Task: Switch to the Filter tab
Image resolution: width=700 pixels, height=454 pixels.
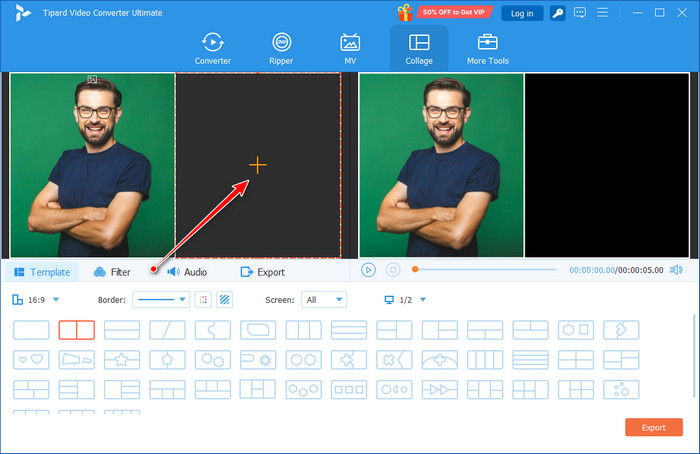Action: tap(112, 272)
